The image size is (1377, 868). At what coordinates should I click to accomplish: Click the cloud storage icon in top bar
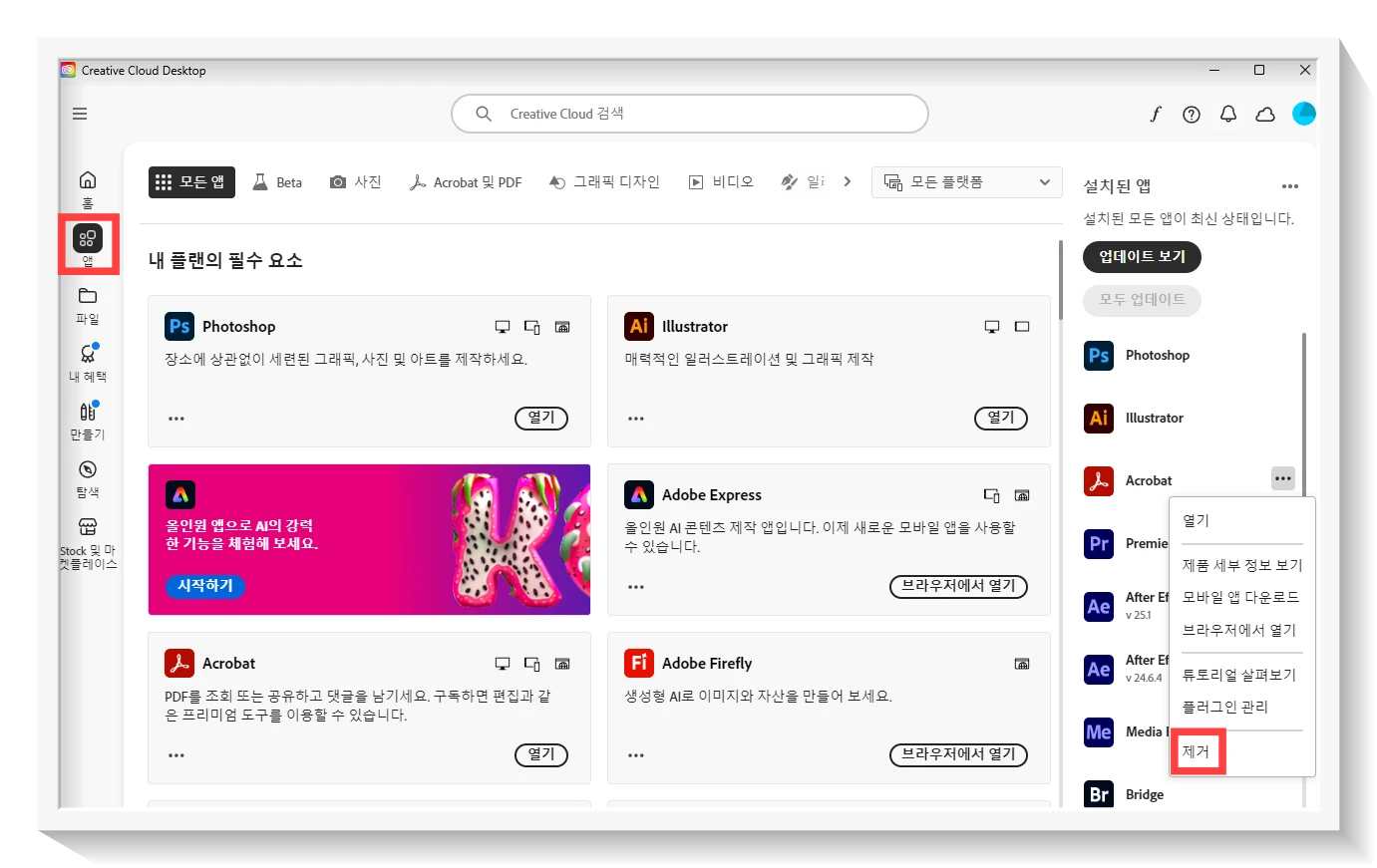point(1265,114)
